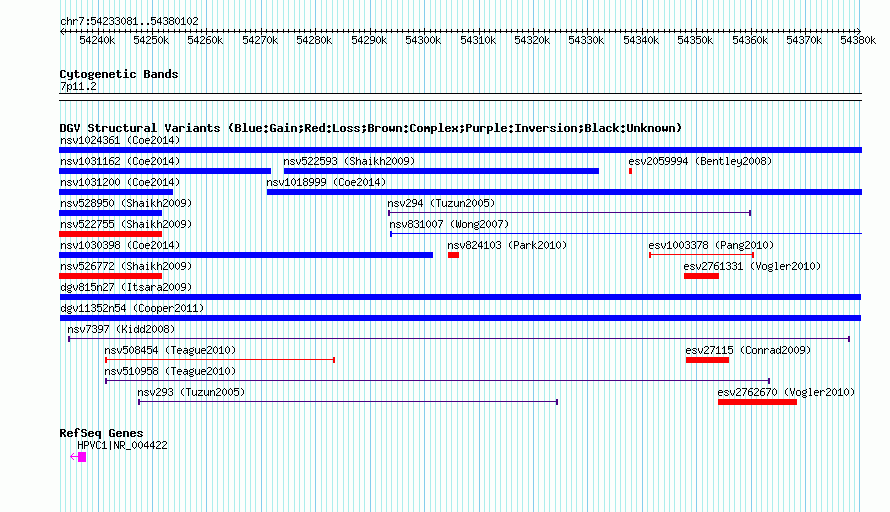This screenshot has width=890, height=512.
Task: Click nsv510958 (Teague2010) label
Action: [170, 371]
